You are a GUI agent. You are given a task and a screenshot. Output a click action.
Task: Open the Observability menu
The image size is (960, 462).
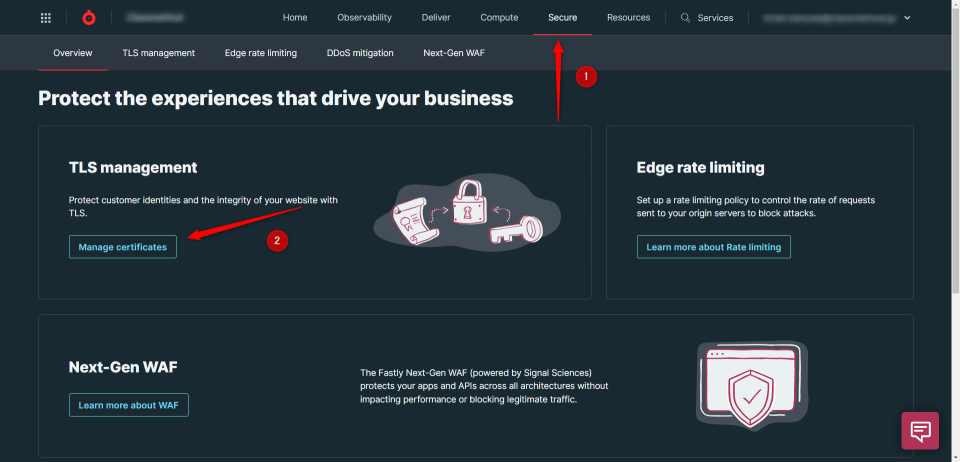(364, 18)
